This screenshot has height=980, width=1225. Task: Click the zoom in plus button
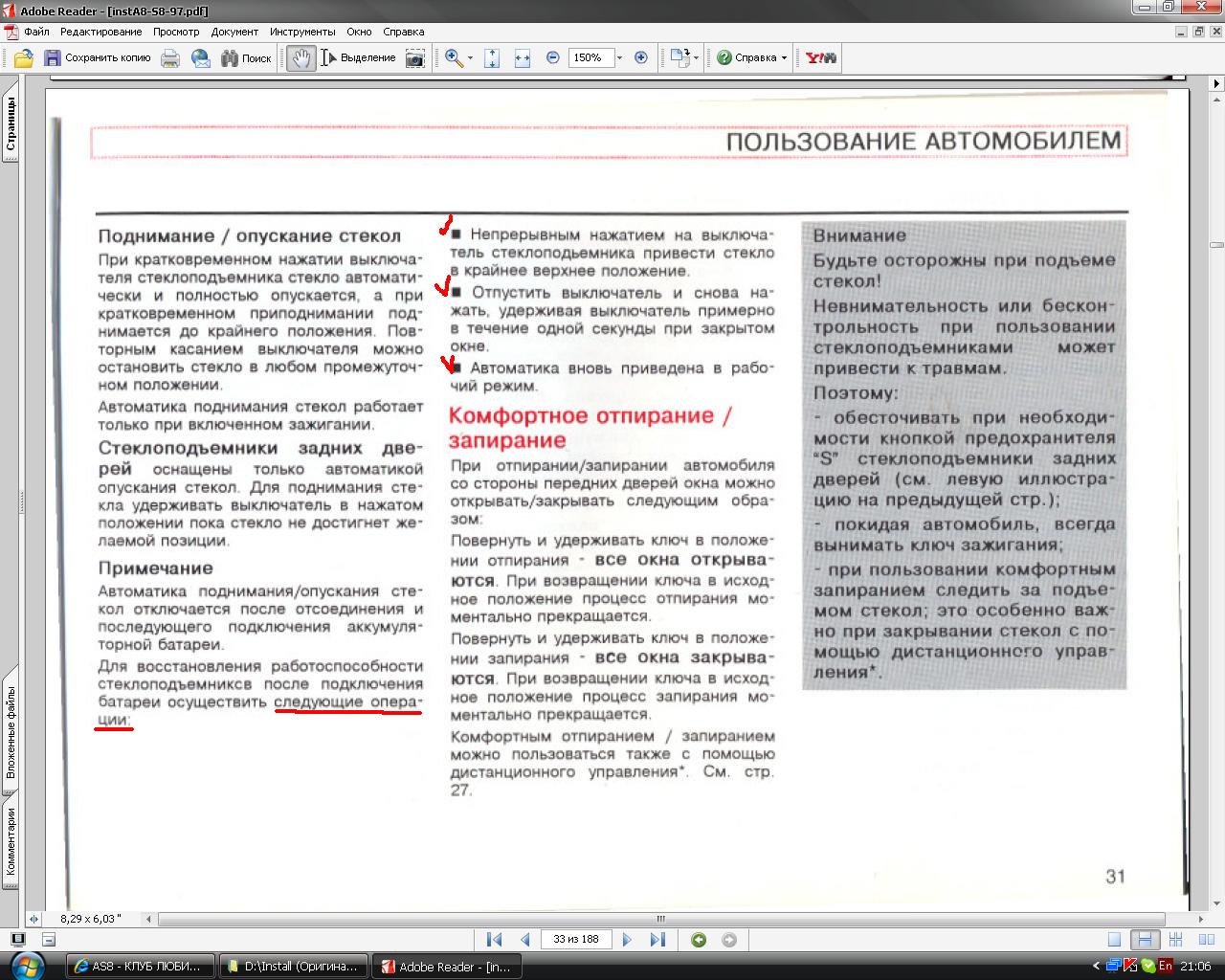coord(641,58)
